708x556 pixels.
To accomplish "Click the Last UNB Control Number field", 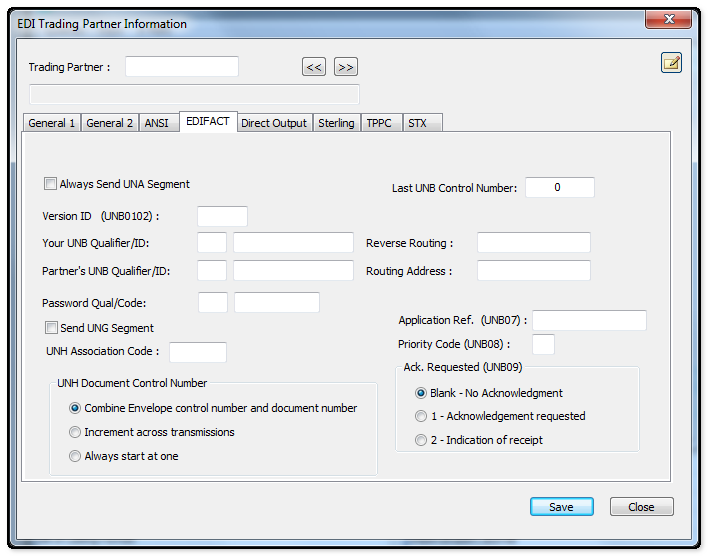I will click(x=559, y=188).
